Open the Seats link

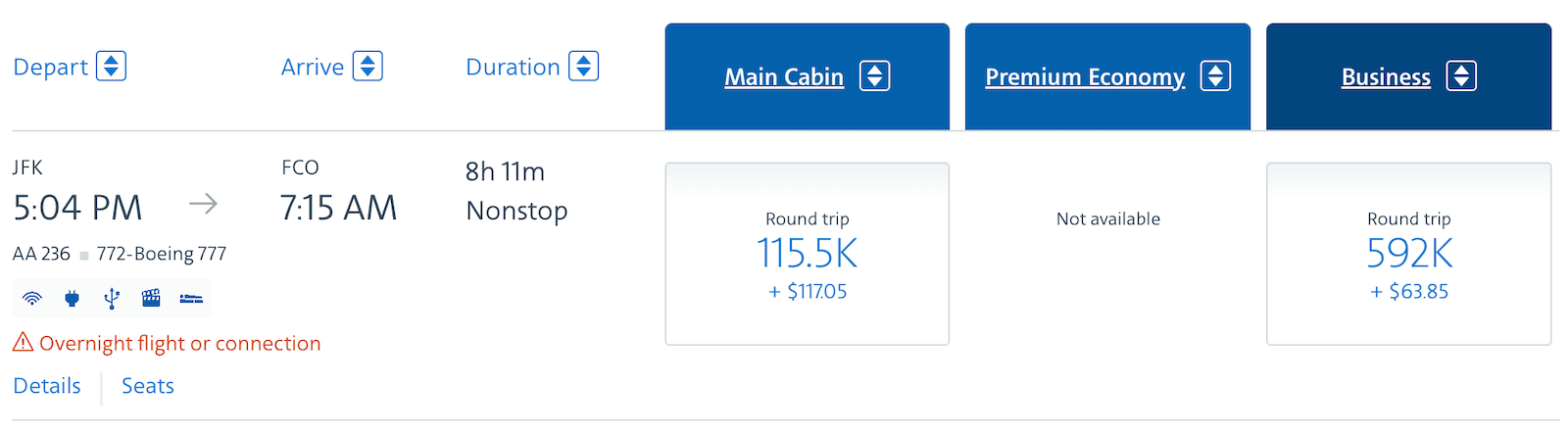[x=148, y=386]
